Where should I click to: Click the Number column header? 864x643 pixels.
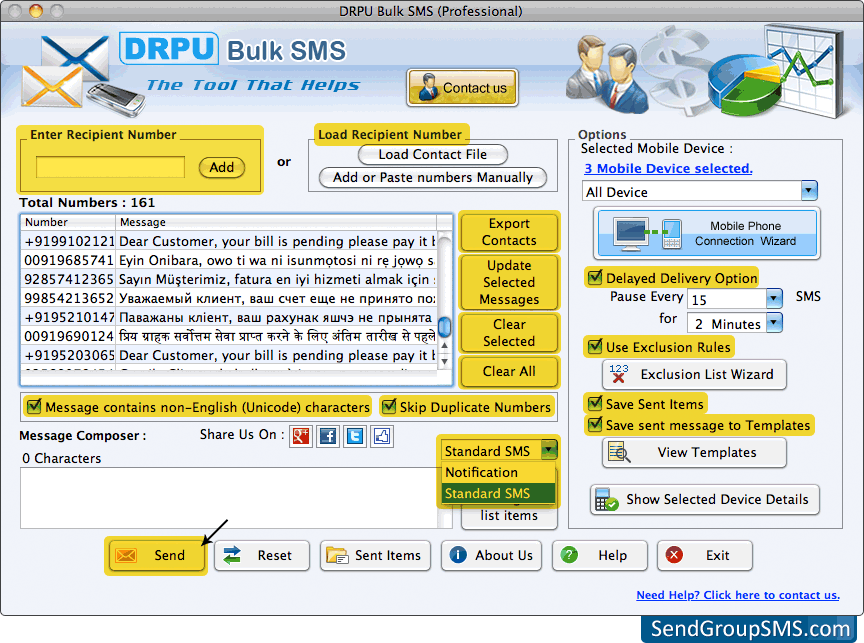click(x=68, y=222)
